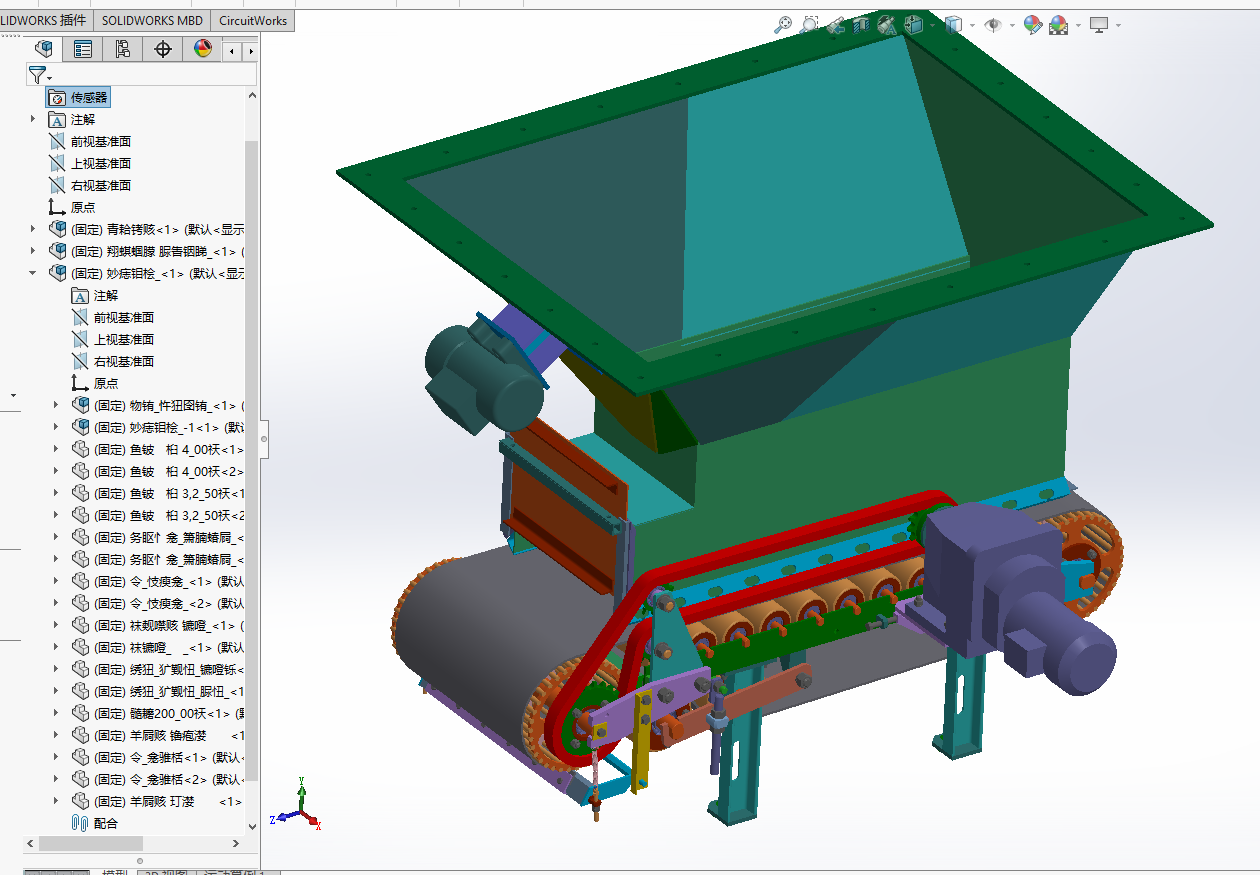Click manager tabs right arrow
The image size is (1260, 875).
coord(250,50)
